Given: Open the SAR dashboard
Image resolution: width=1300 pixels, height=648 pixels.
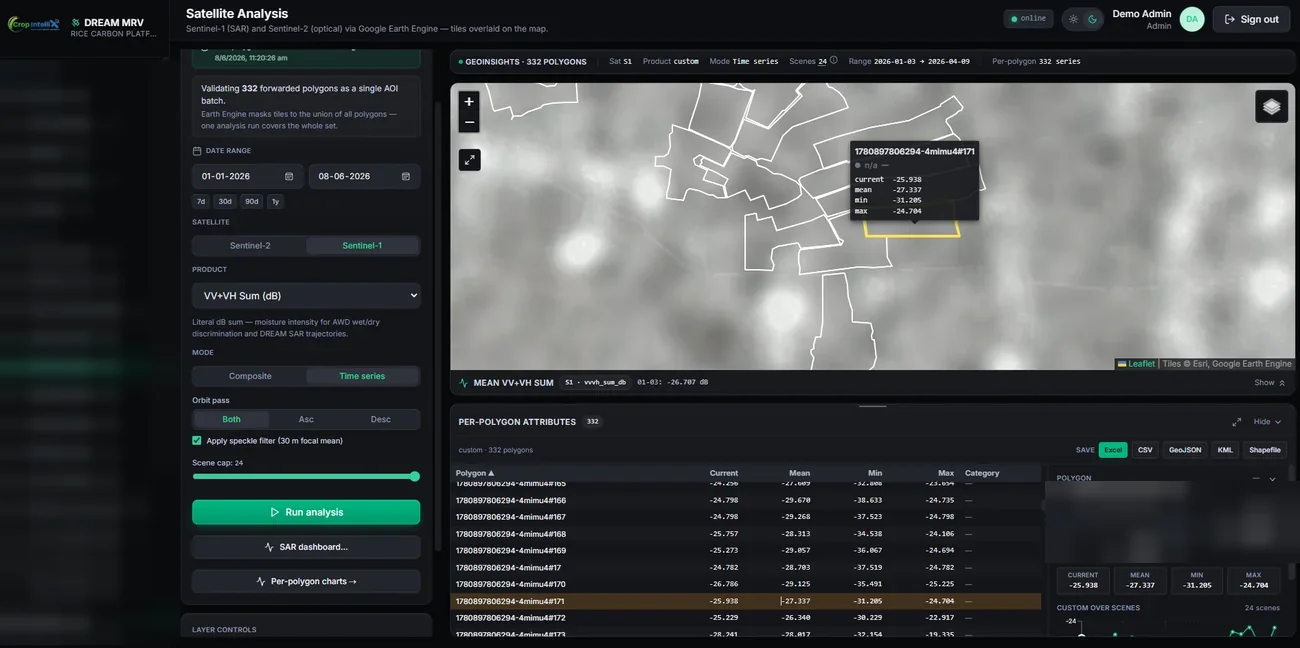Looking at the screenshot, I should tap(306, 547).
